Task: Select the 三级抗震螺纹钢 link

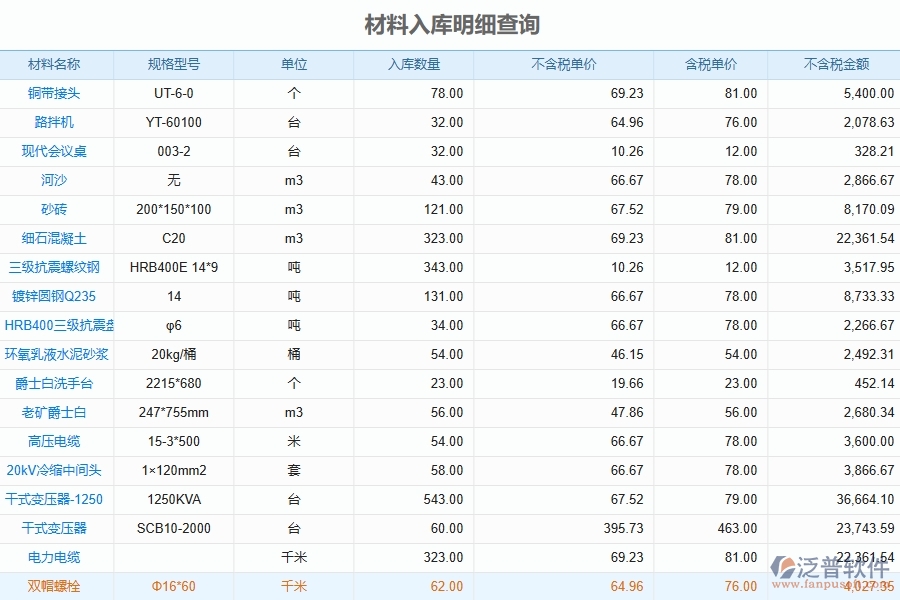Action: (54, 267)
